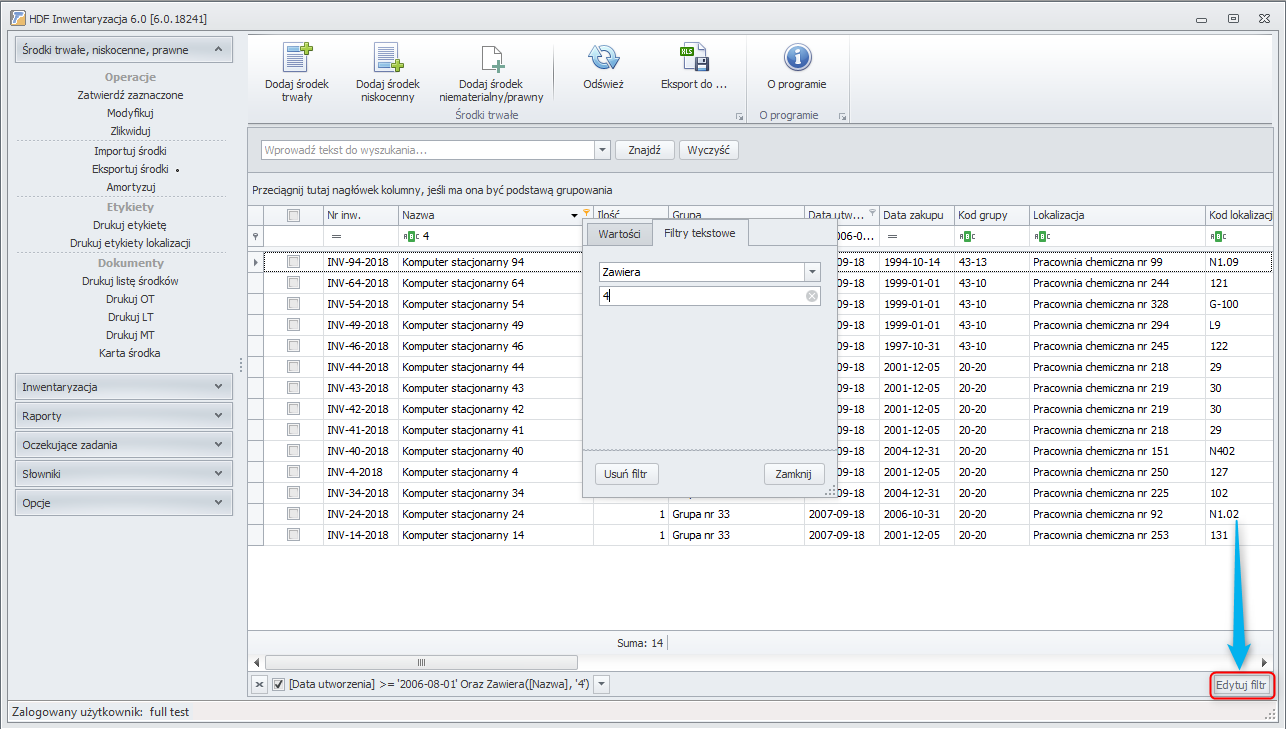Expand the Inwentaryzacja sidebar section
The width and height of the screenshot is (1286, 729).
click(x=124, y=386)
